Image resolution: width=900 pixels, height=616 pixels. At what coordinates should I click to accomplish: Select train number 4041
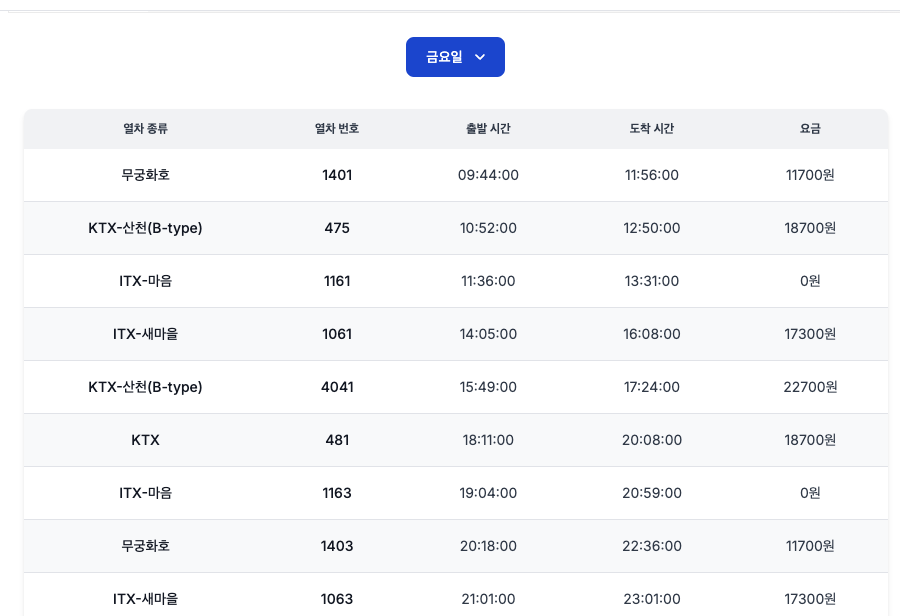click(x=337, y=387)
